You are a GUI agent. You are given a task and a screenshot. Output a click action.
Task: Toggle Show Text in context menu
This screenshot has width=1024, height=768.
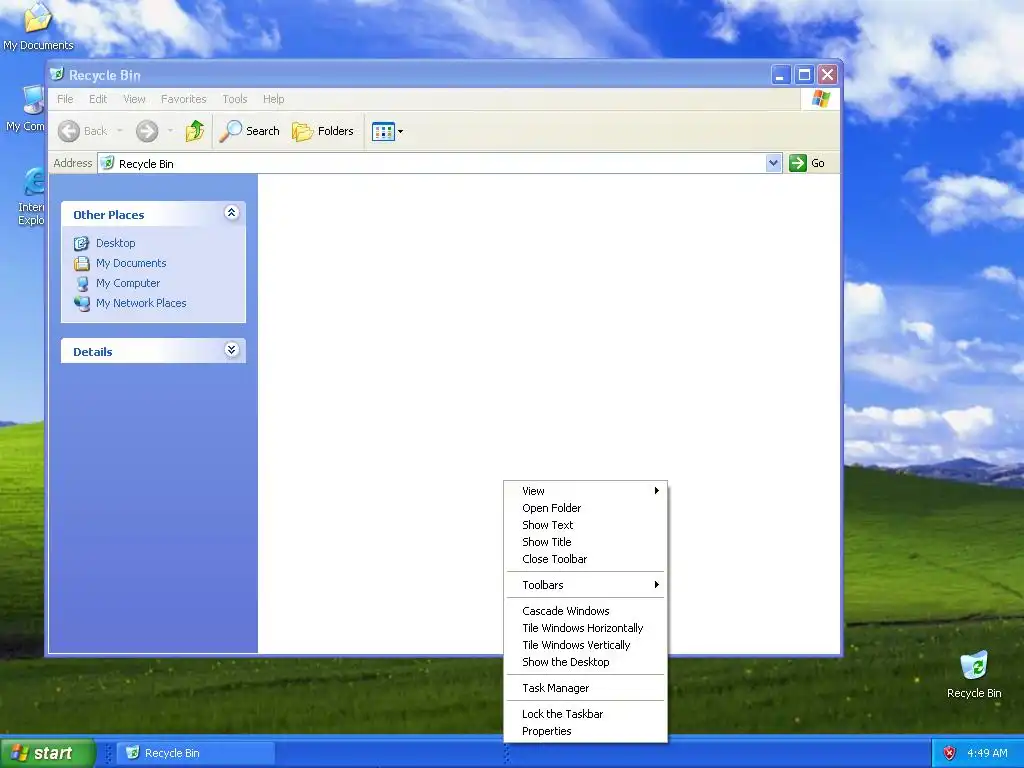(586, 525)
